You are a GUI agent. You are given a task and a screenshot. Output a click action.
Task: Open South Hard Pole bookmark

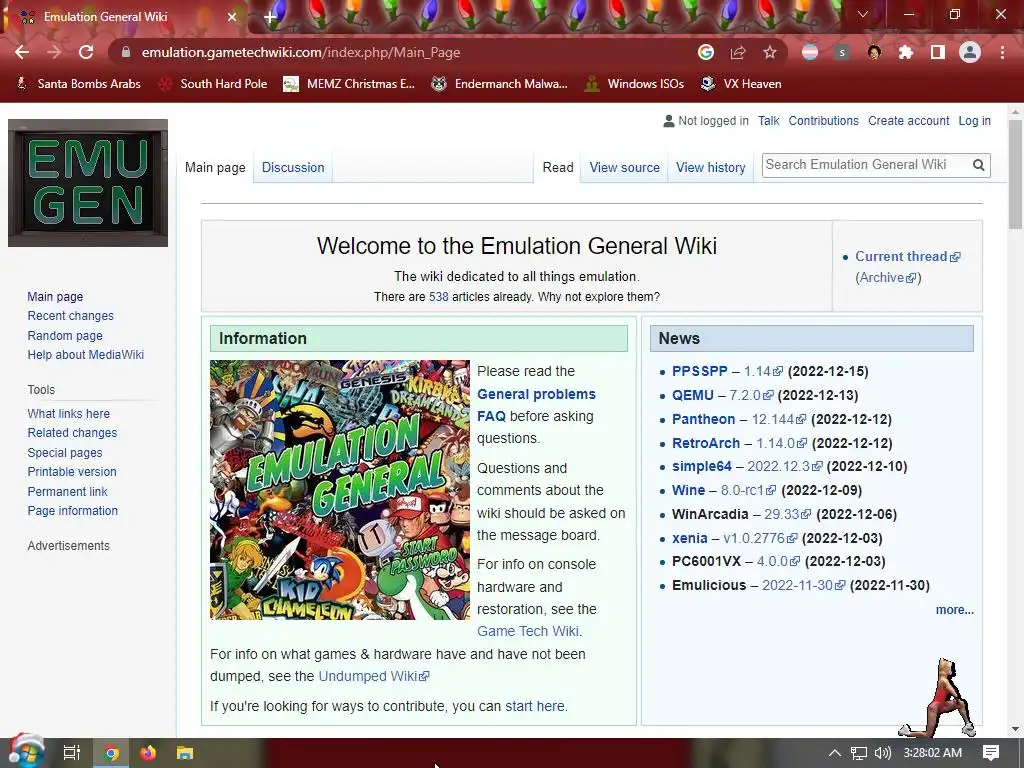(214, 84)
